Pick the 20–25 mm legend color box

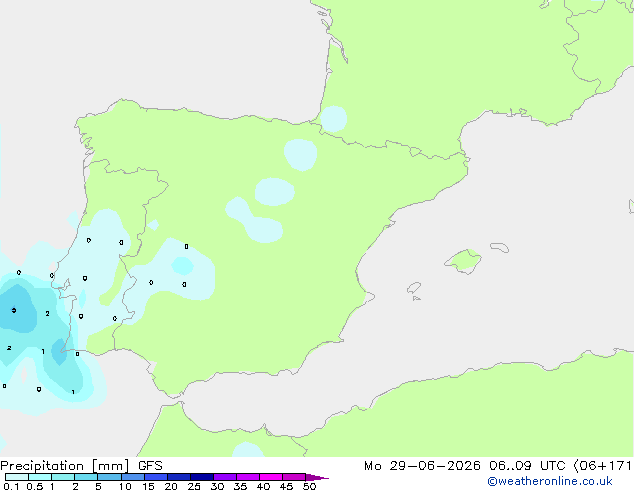pyautogui.click(x=179, y=477)
